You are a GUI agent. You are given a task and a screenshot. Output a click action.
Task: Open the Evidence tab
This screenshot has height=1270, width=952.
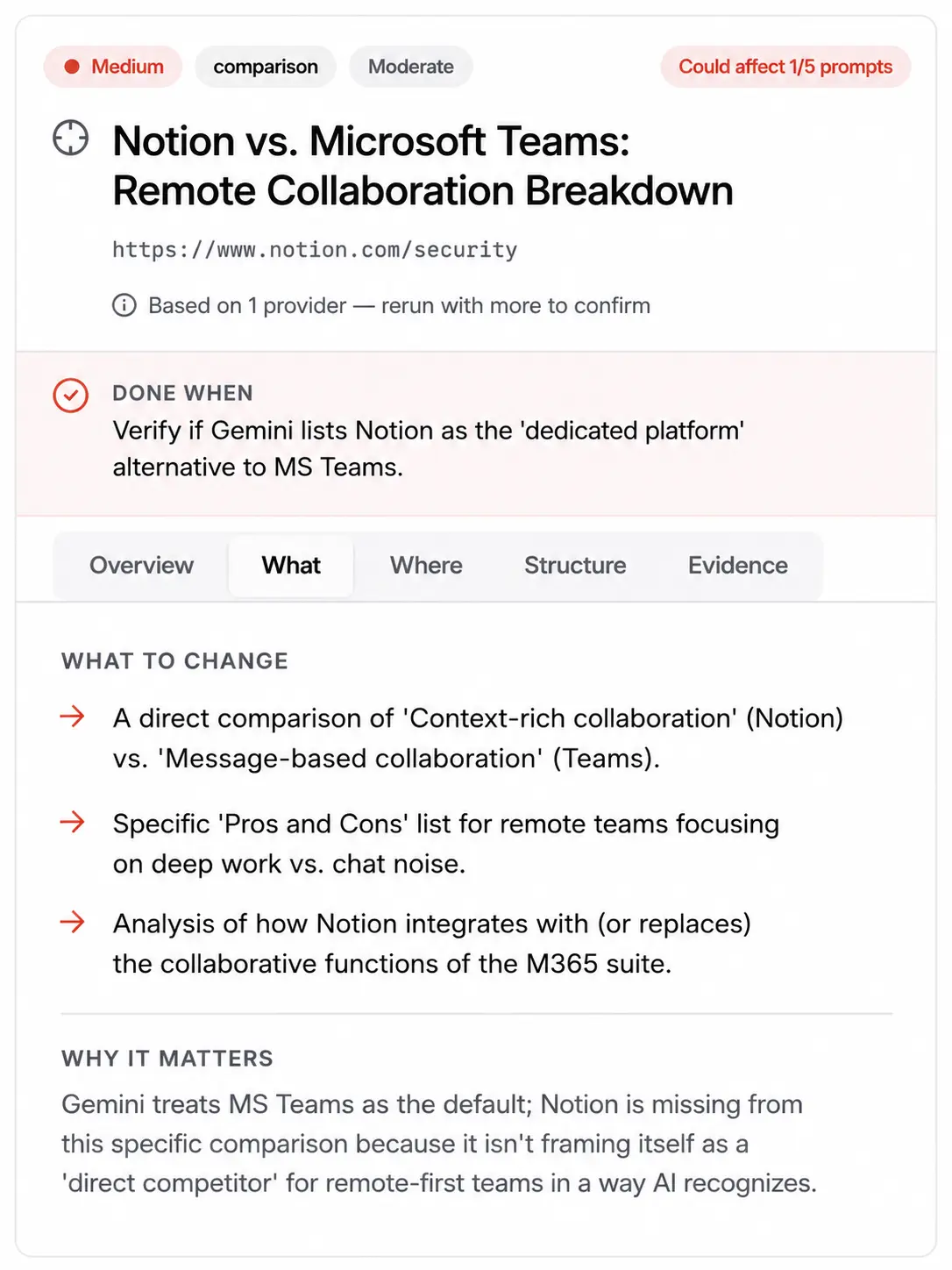(737, 566)
